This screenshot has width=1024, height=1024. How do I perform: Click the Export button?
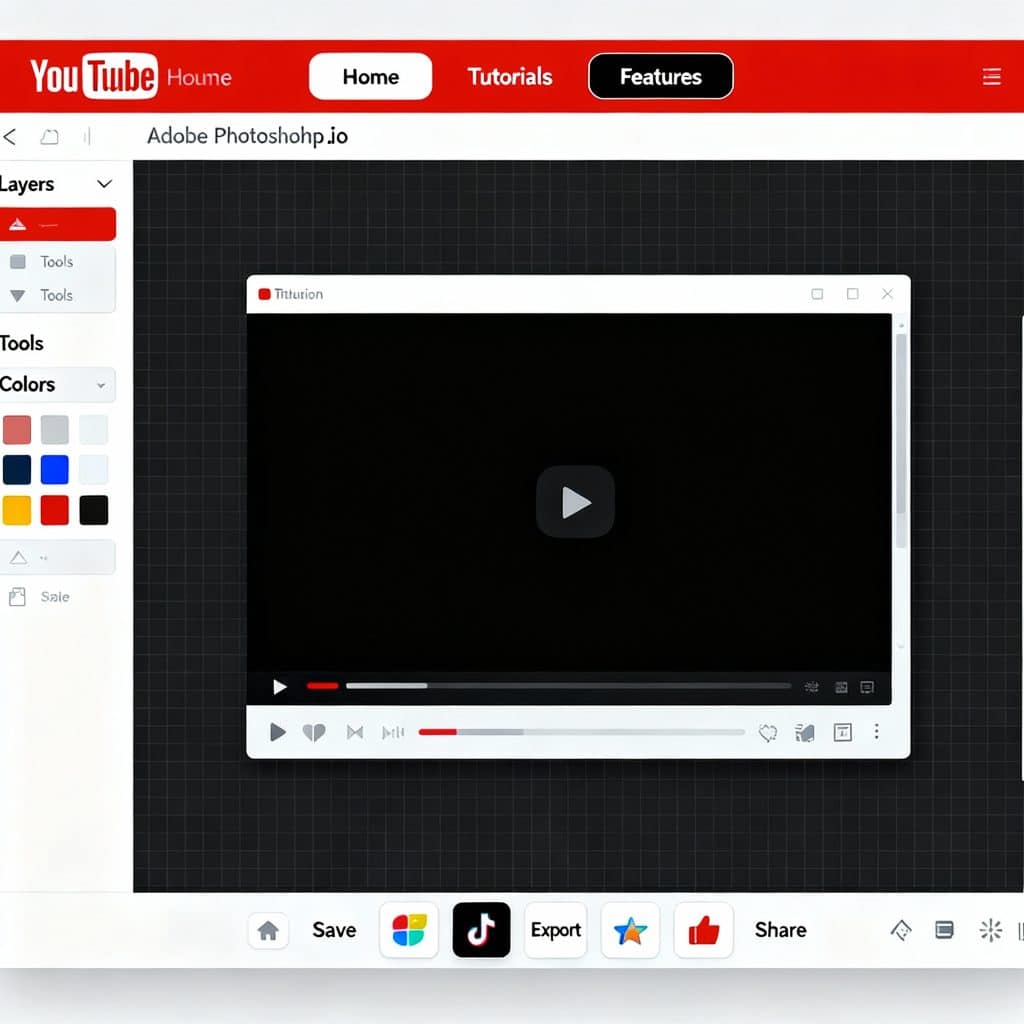[x=556, y=930]
